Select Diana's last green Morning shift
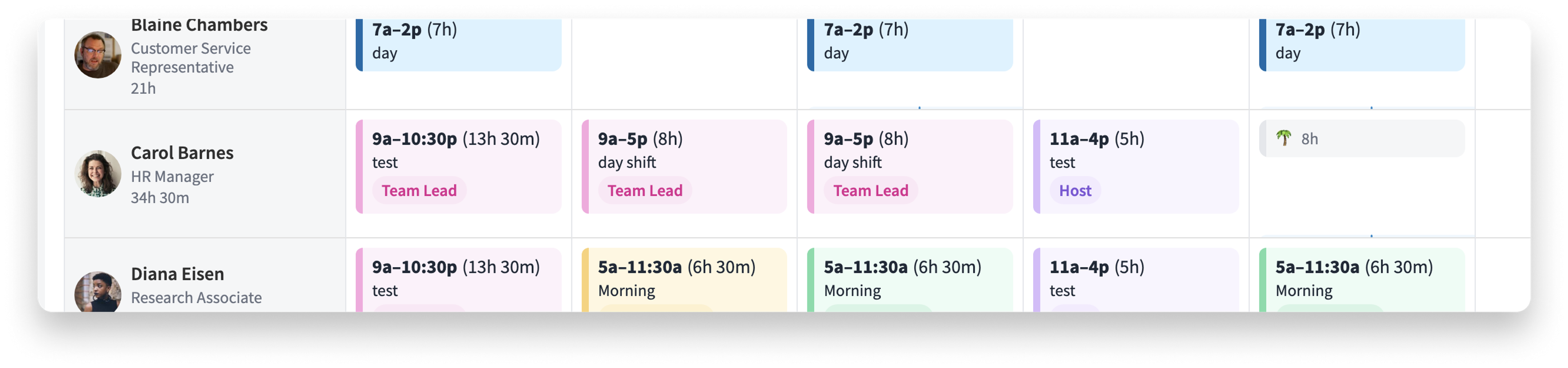The height and width of the screenshot is (368, 1568). [x=1362, y=280]
